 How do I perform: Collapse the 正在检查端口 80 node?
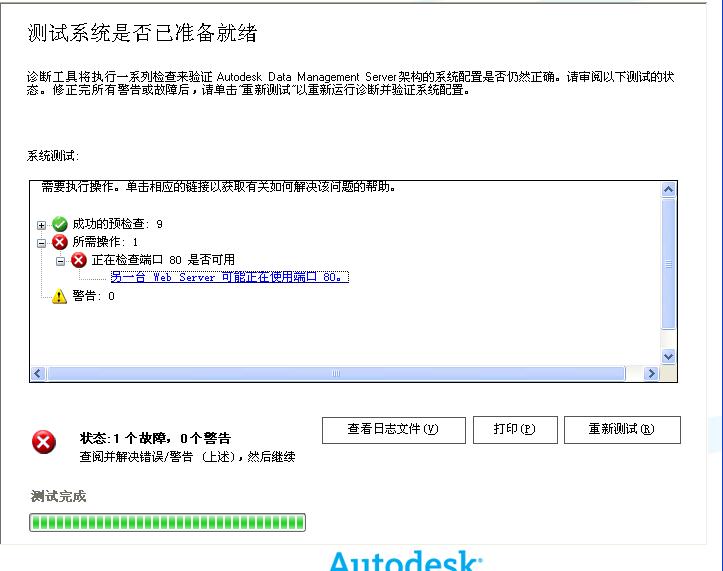tap(60, 261)
